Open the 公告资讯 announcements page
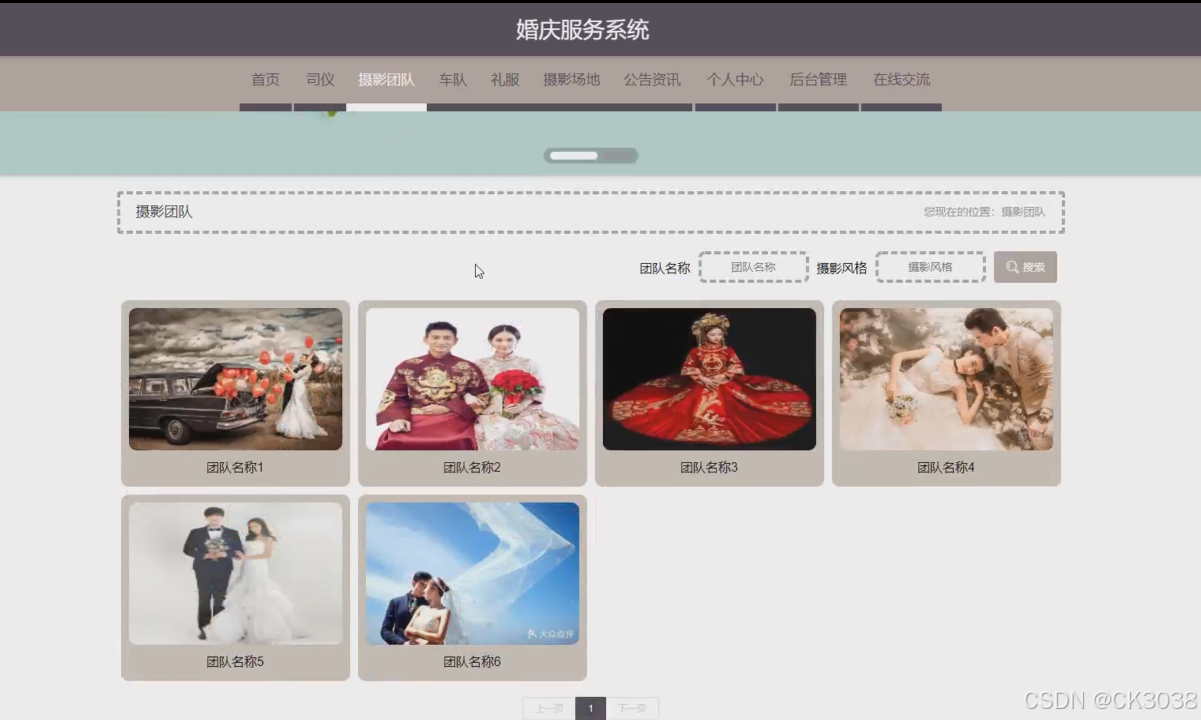Image resolution: width=1201 pixels, height=720 pixels. pos(651,79)
